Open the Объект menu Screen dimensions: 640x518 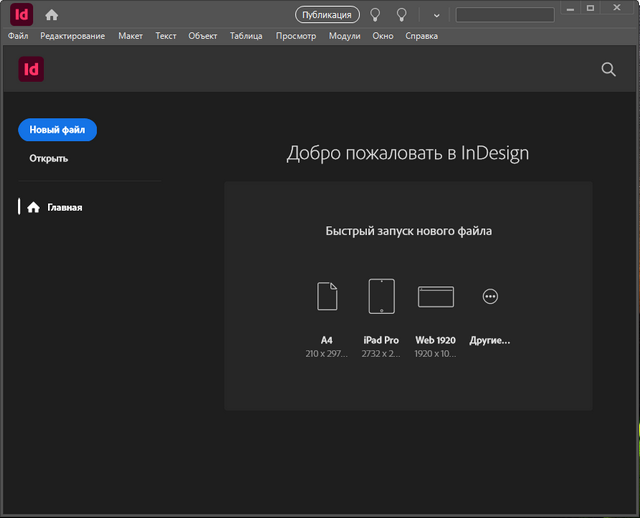coord(203,36)
